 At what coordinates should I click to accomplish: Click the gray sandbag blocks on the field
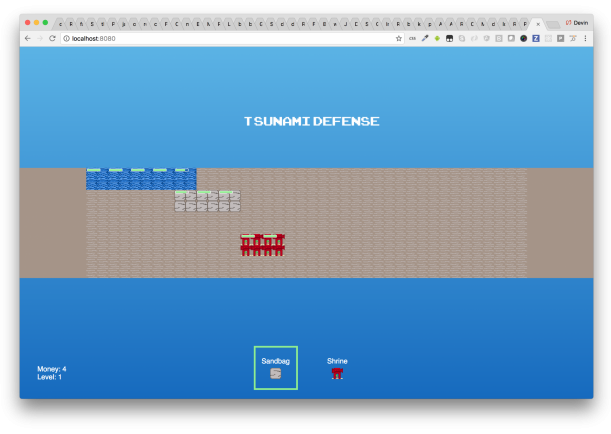pos(207,201)
